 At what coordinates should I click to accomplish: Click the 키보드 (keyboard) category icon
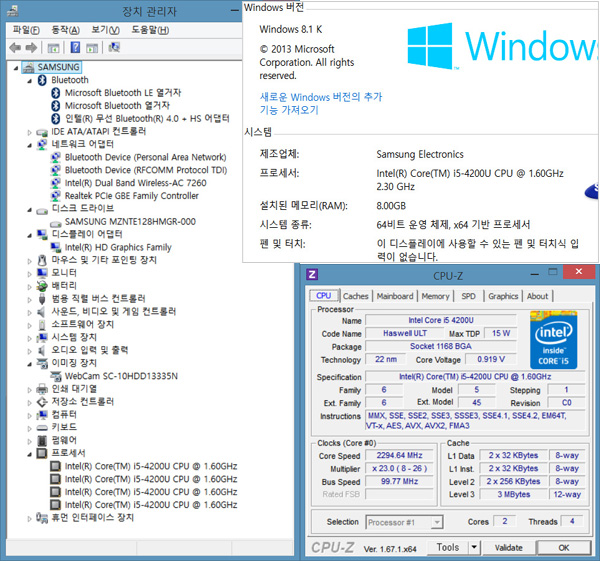42,428
